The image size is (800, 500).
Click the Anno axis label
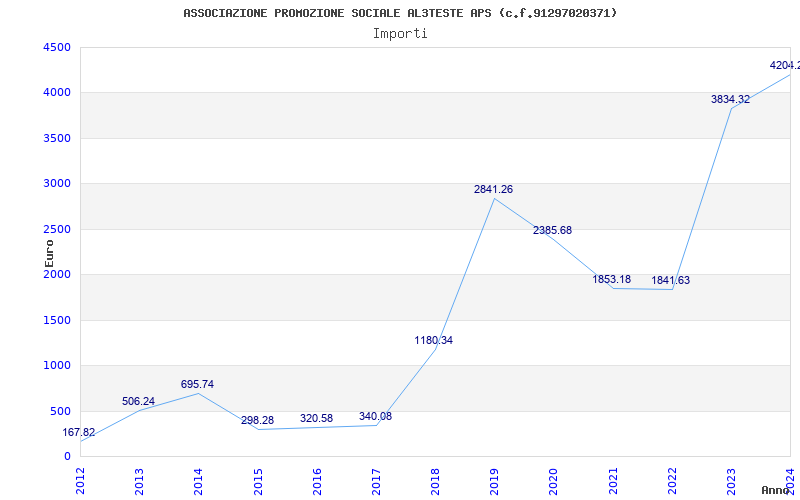click(x=776, y=490)
